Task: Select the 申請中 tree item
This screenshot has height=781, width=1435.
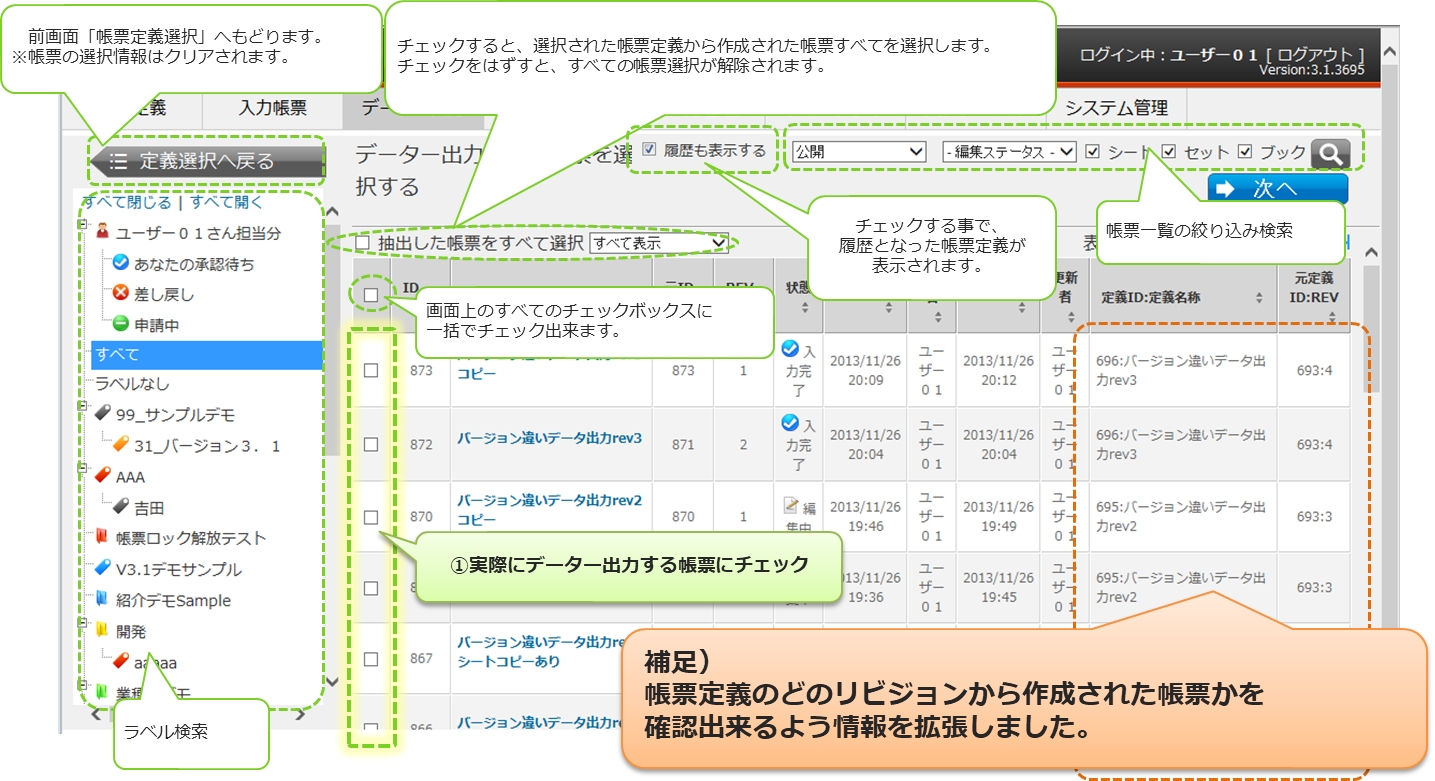Action: click(157, 325)
